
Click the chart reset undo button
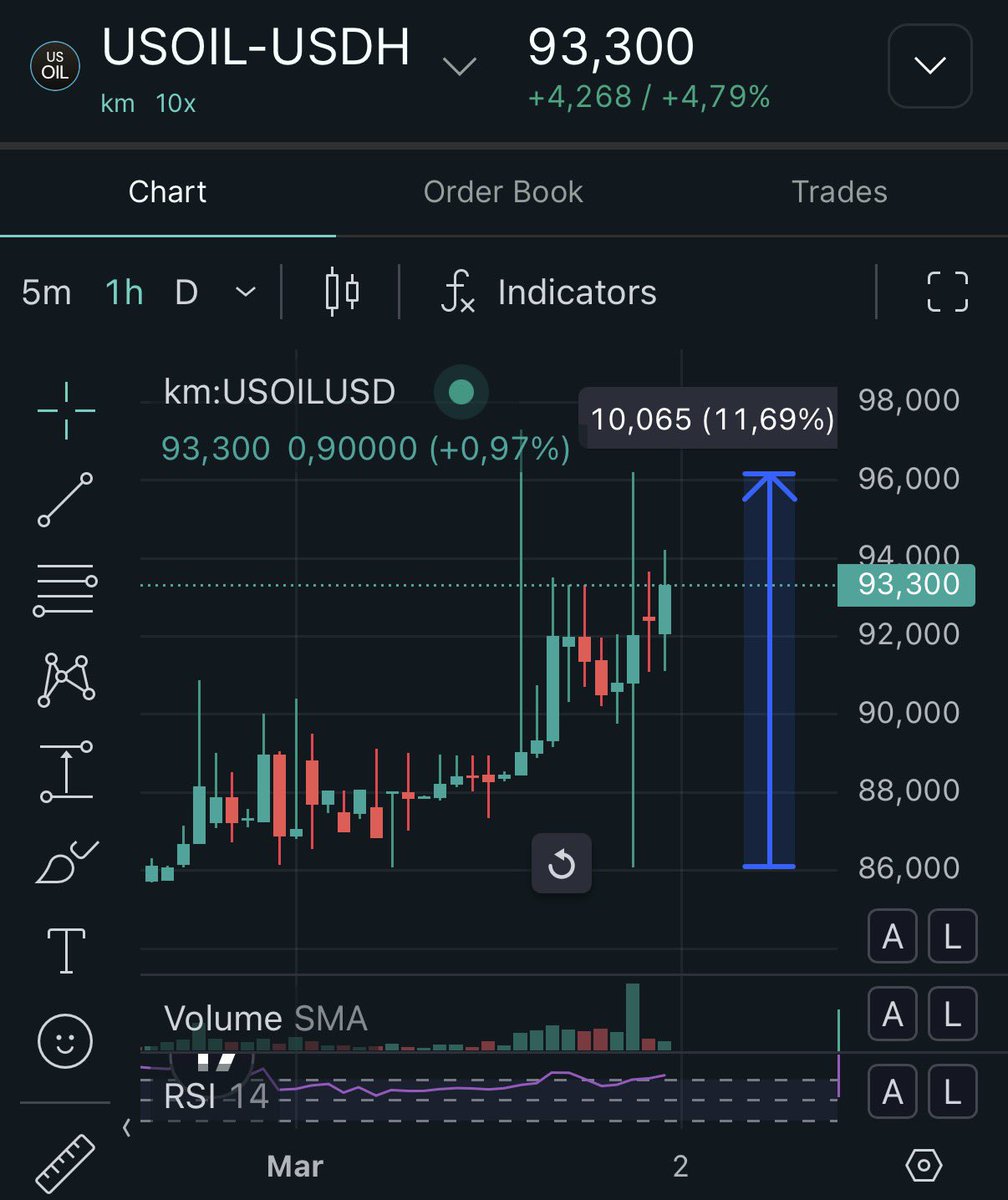561,863
